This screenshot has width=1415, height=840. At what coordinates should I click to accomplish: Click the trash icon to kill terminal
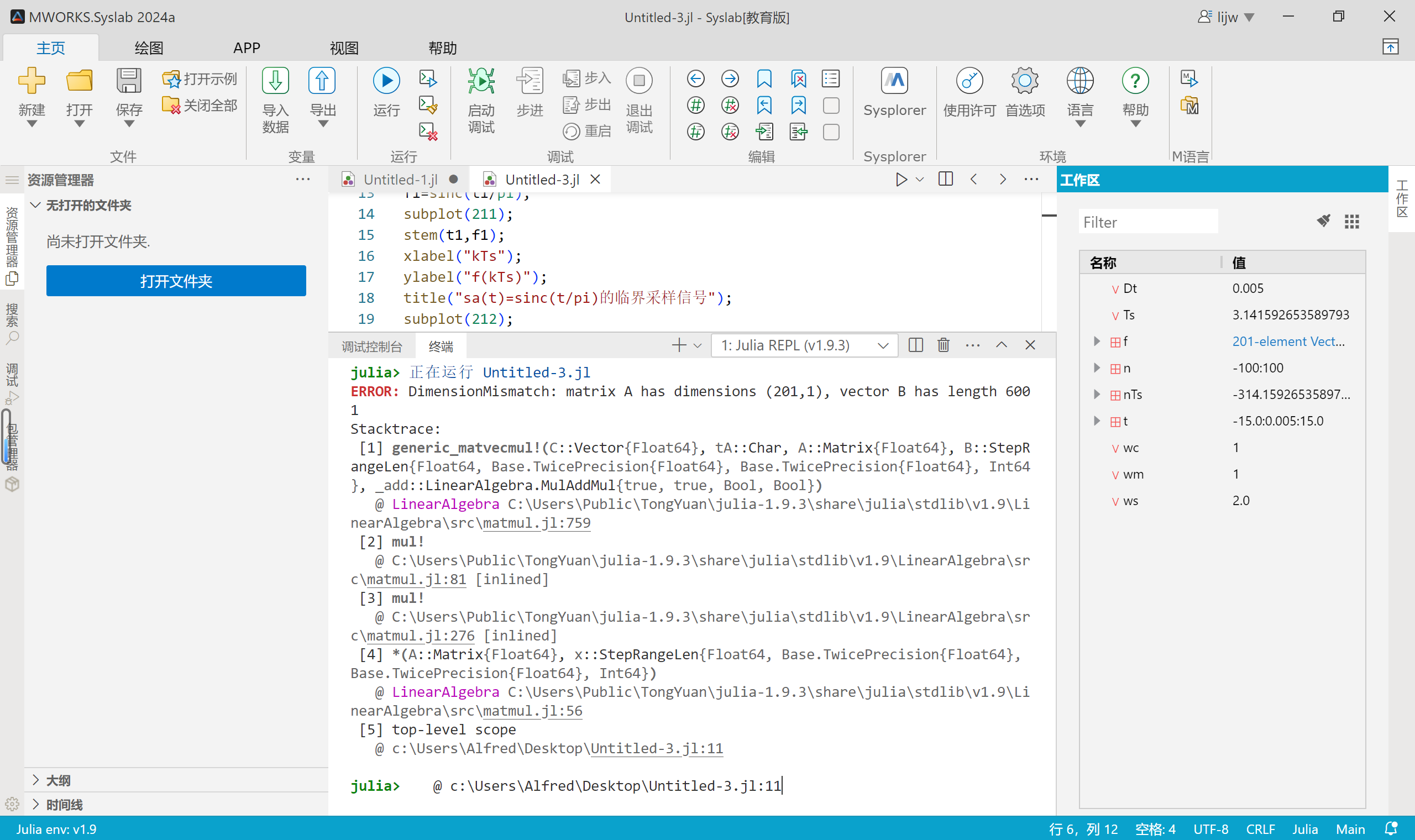click(x=943, y=345)
